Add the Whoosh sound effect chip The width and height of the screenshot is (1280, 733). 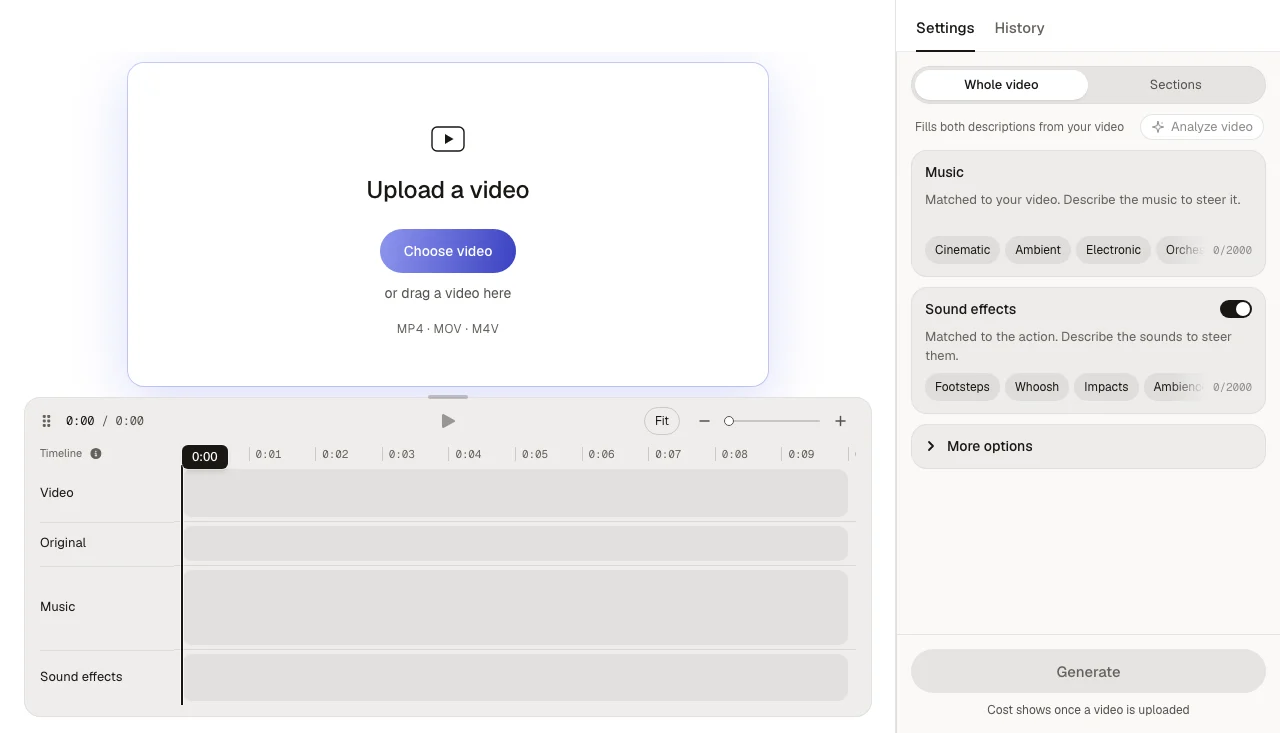(x=1037, y=387)
